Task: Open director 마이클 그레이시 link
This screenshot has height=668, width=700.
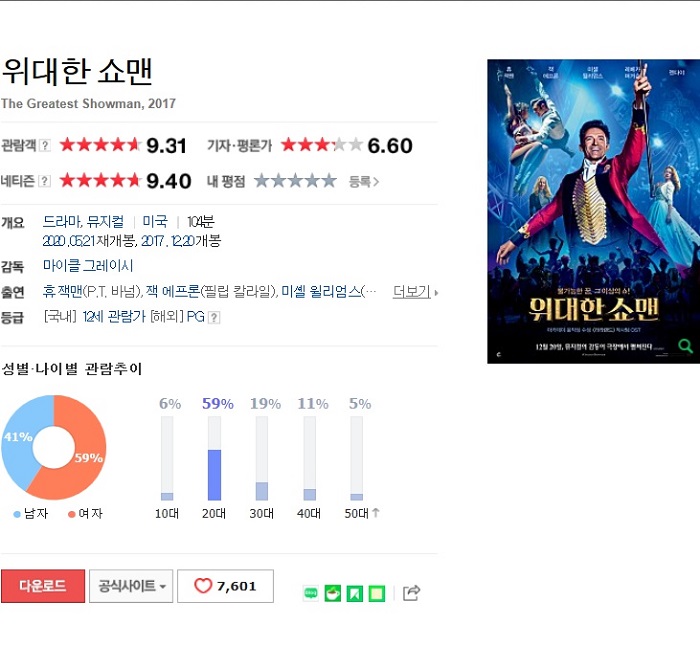Action: 88,266
